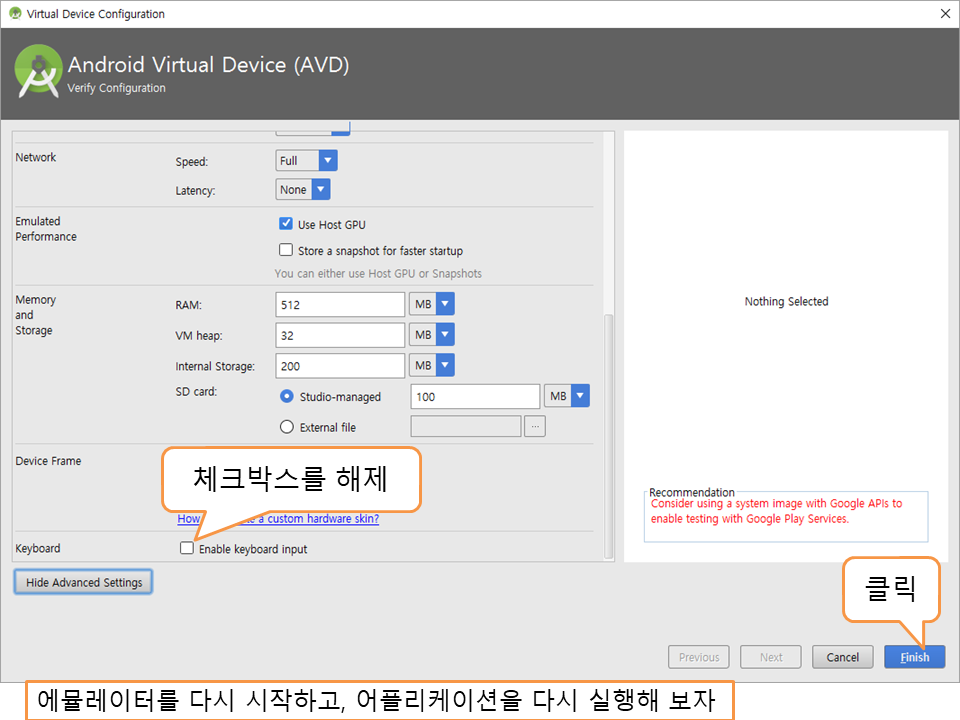The height and width of the screenshot is (720, 960).
Task: Click the Finish button
Action: pos(914,657)
